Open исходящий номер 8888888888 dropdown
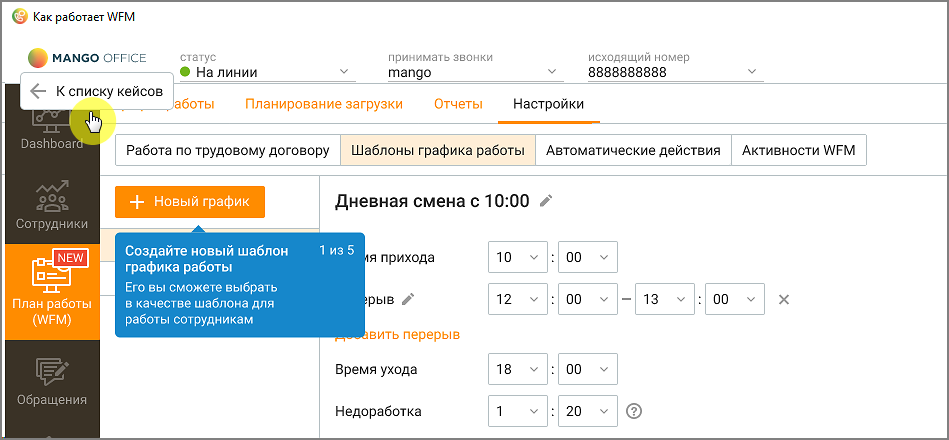The image size is (949, 440). click(675, 73)
